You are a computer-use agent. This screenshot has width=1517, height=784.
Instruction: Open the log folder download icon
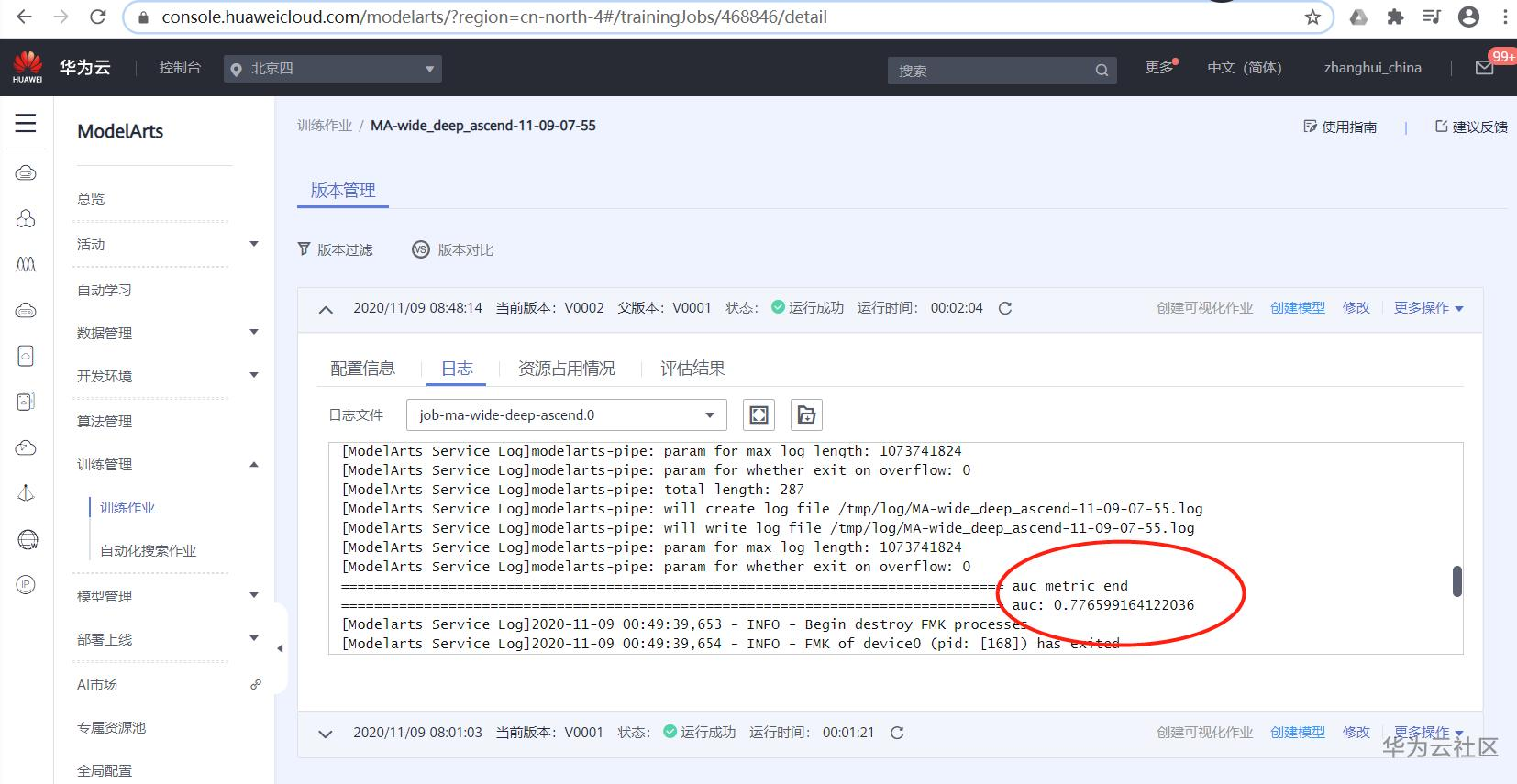[x=806, y=414]
